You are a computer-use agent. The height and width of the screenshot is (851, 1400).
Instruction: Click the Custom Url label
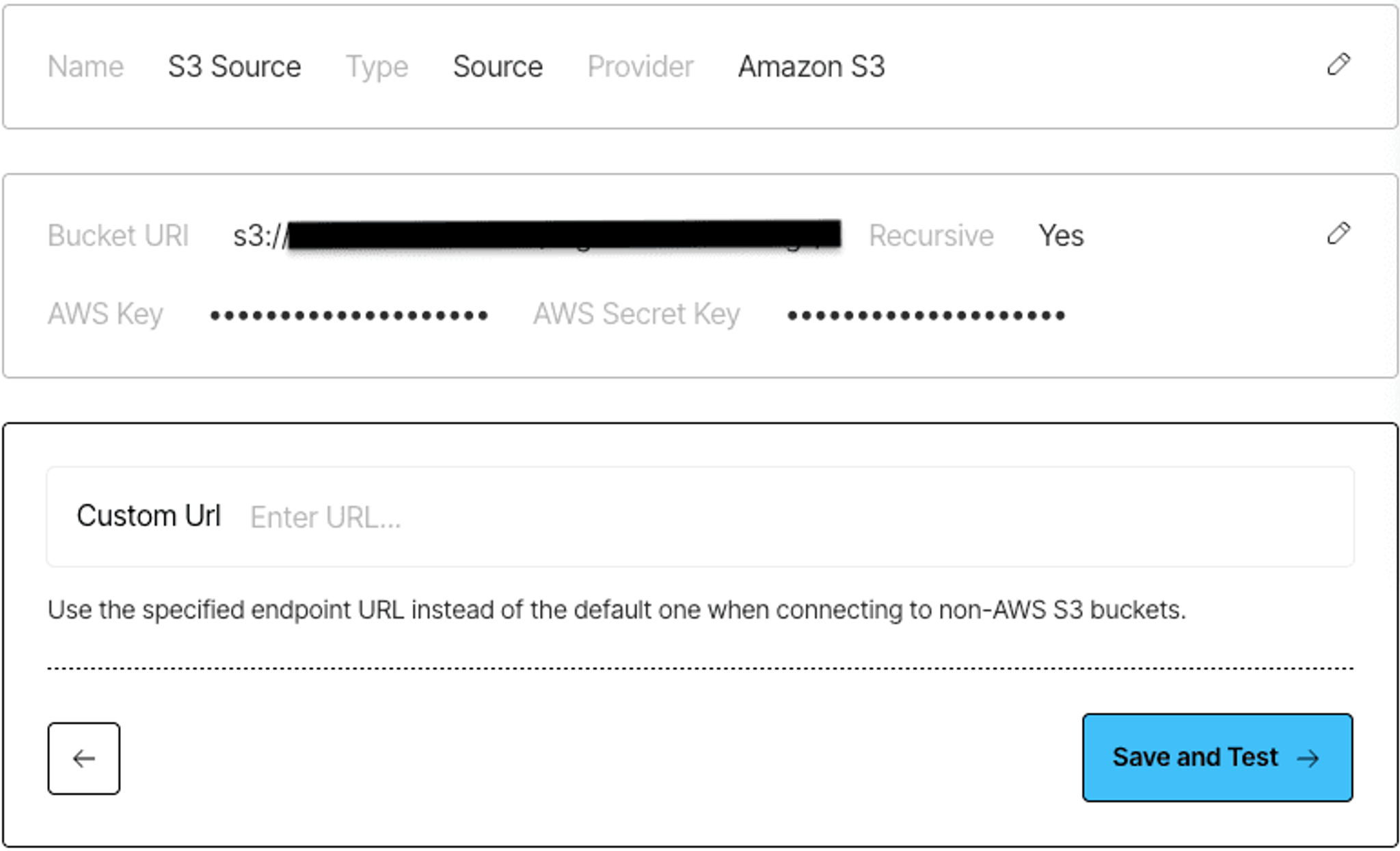pos(148,515)
